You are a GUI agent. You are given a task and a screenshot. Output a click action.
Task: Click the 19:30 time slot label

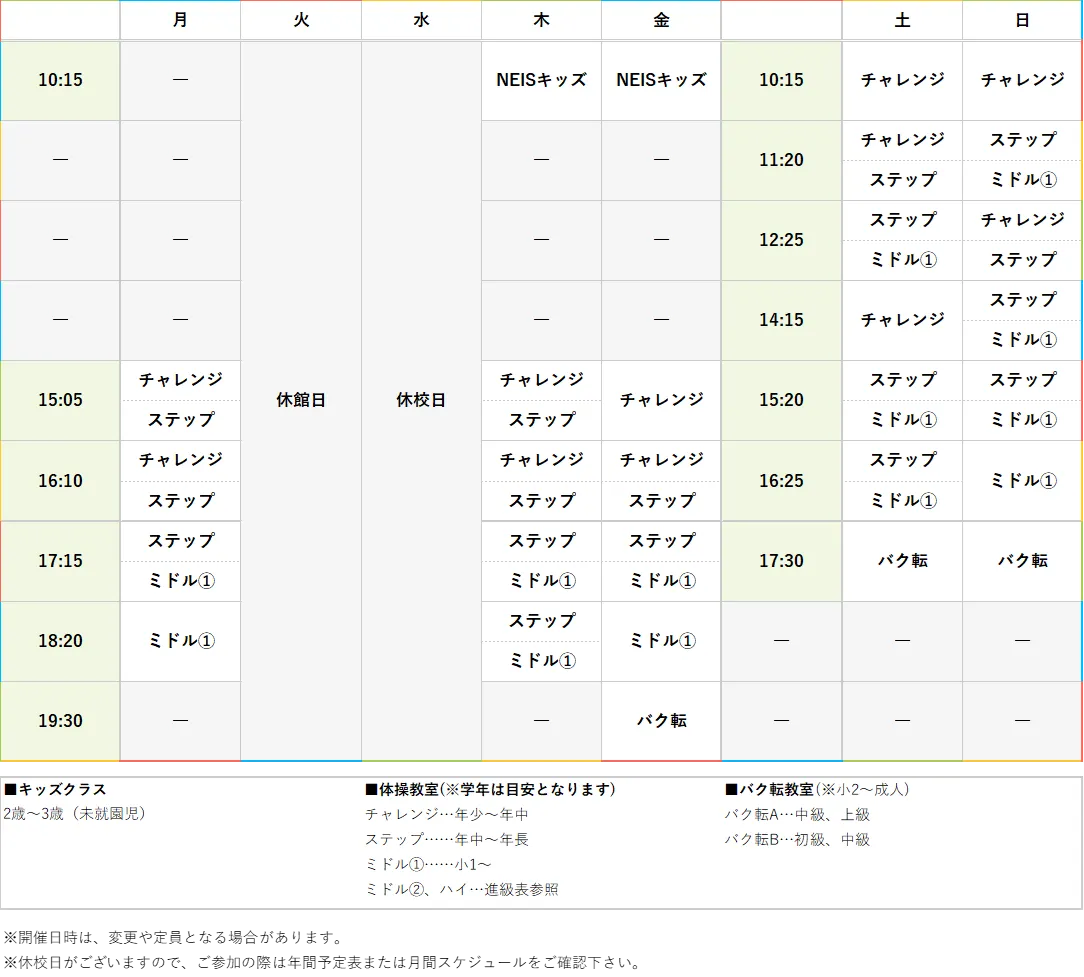pos(60,721)
